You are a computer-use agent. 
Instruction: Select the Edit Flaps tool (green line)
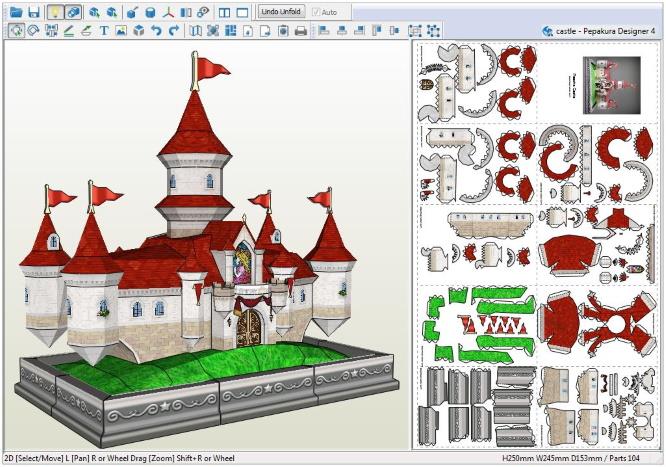coord(69,31)
